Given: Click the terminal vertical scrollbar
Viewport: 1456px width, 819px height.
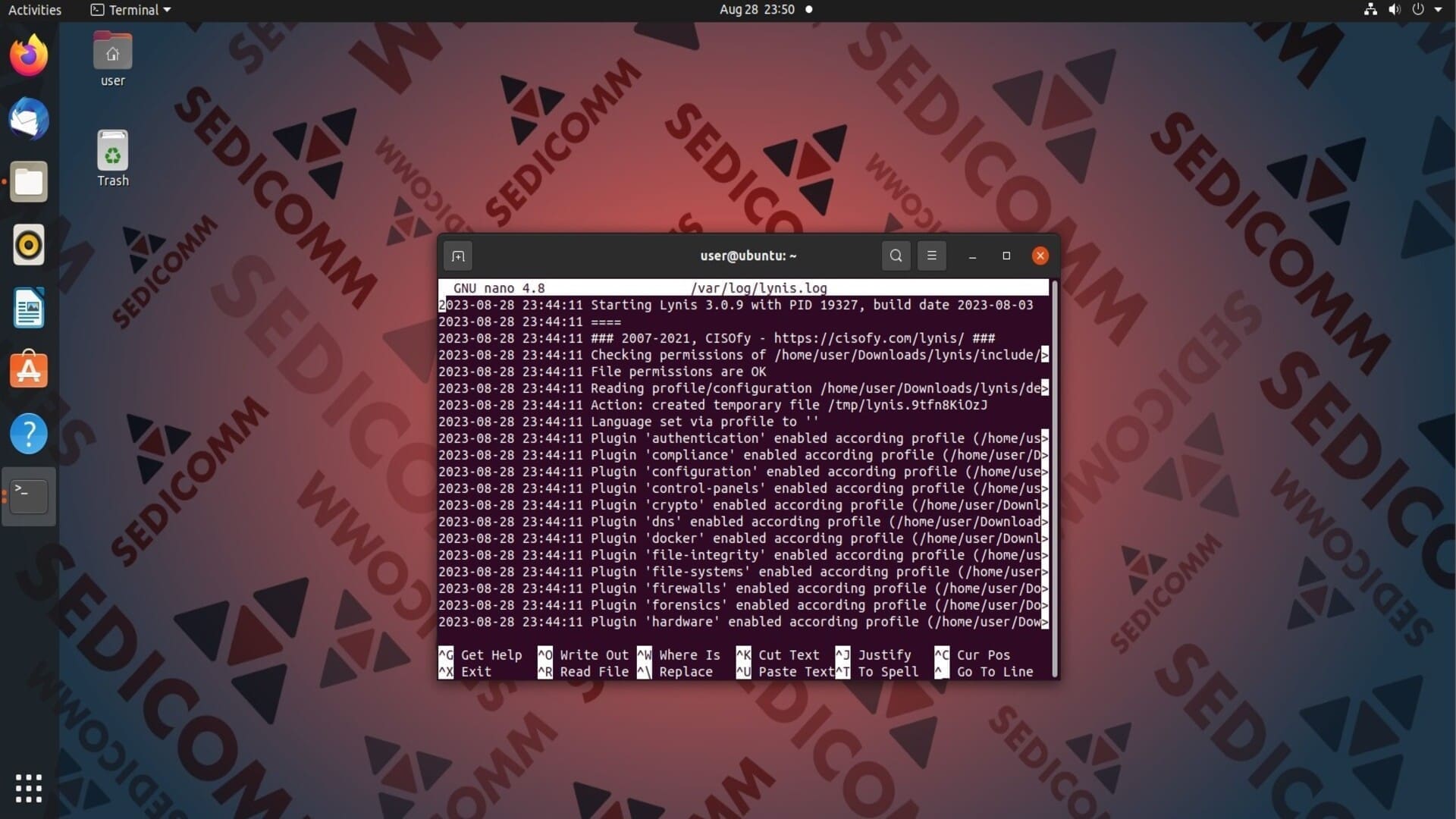Looking at the screenshot, I should coord(1054,478).
